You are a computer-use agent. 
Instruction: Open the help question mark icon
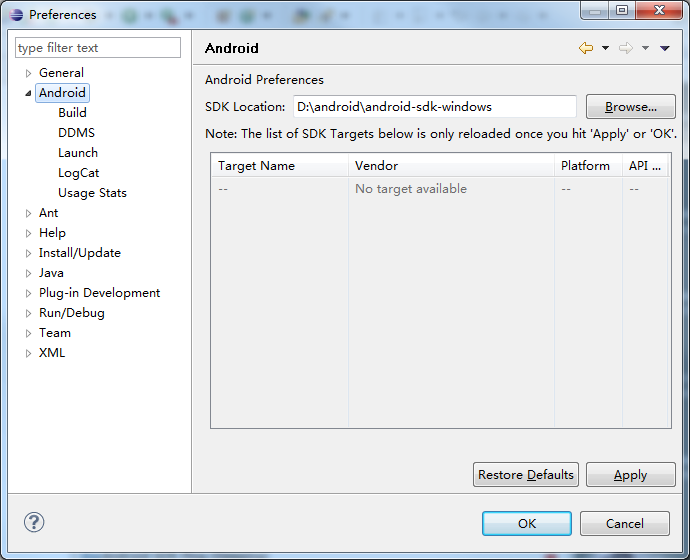pyautogui.click(x=34, y=522)
